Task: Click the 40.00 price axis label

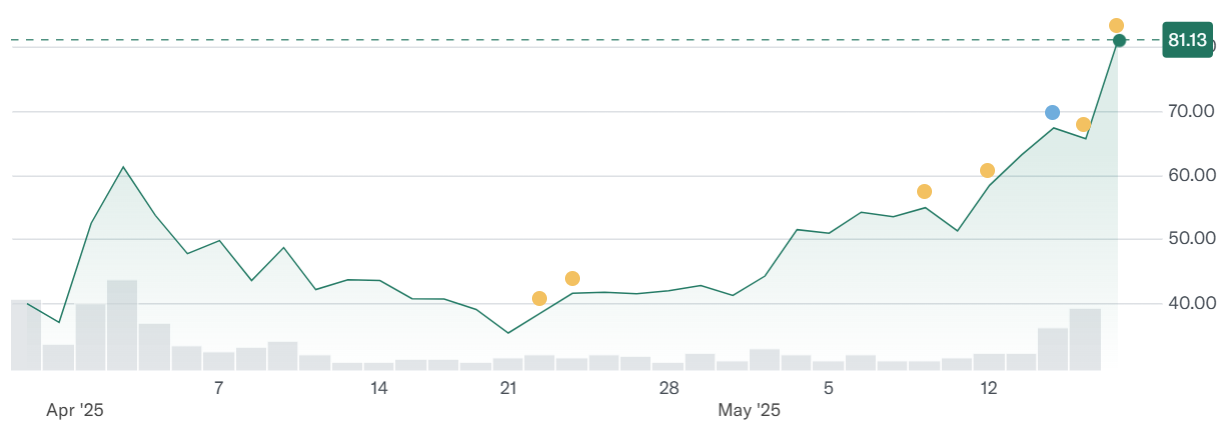Action: (x=1190, y=303)
